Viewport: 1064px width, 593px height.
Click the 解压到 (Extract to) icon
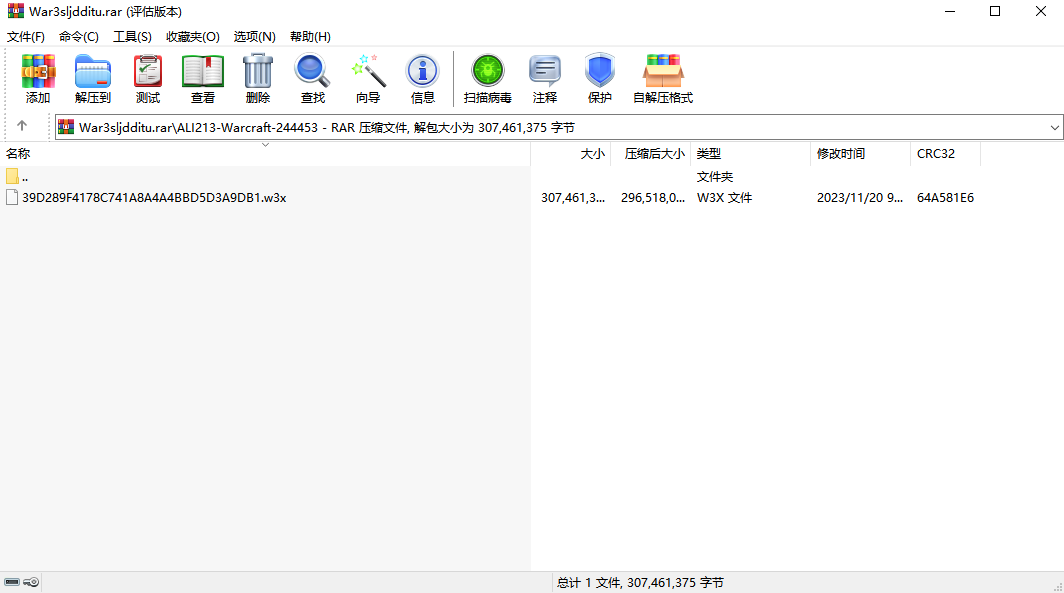pyautogui.click(x=93, y=78)
